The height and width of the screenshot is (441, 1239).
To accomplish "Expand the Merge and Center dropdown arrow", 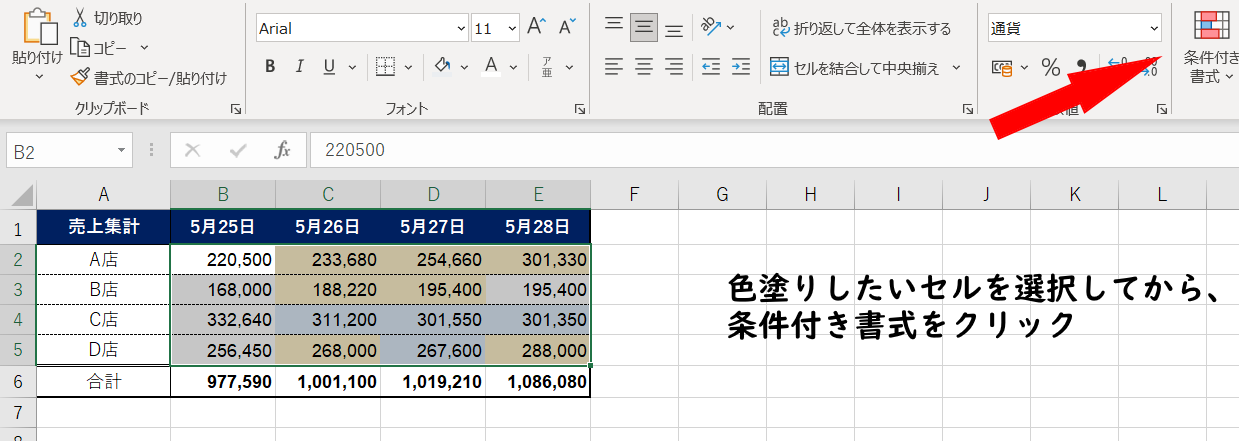I will point(956,67).
